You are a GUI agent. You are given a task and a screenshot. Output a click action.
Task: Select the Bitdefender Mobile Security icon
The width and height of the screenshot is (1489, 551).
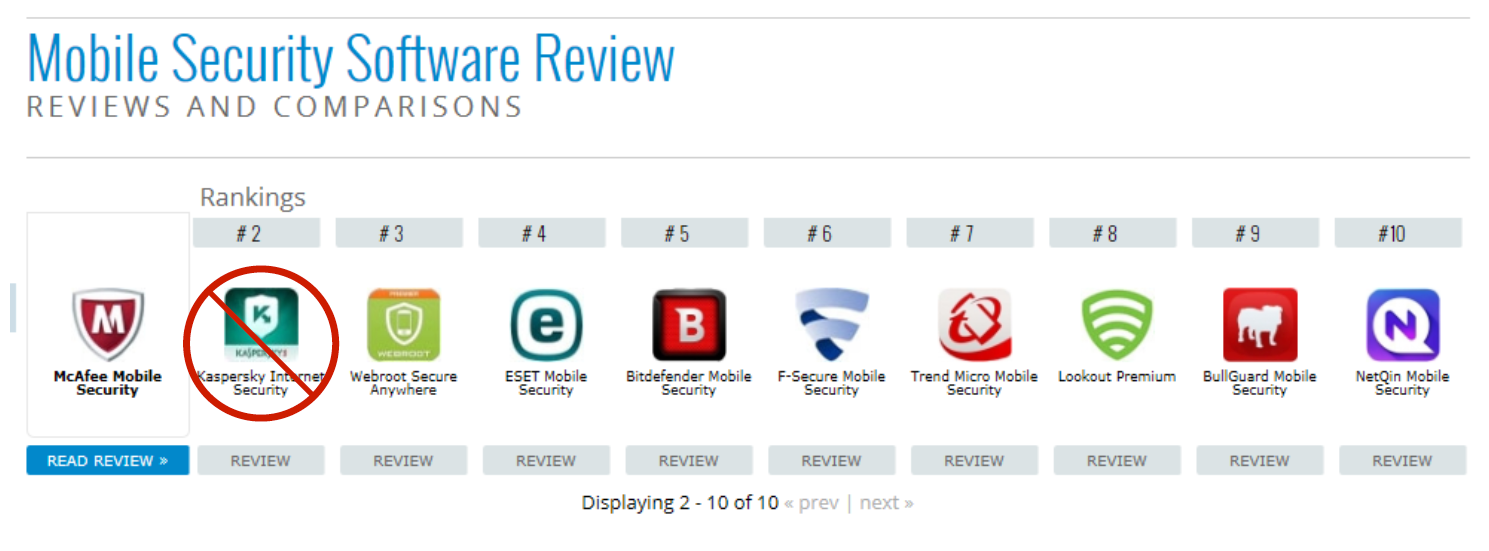point(689,325)
